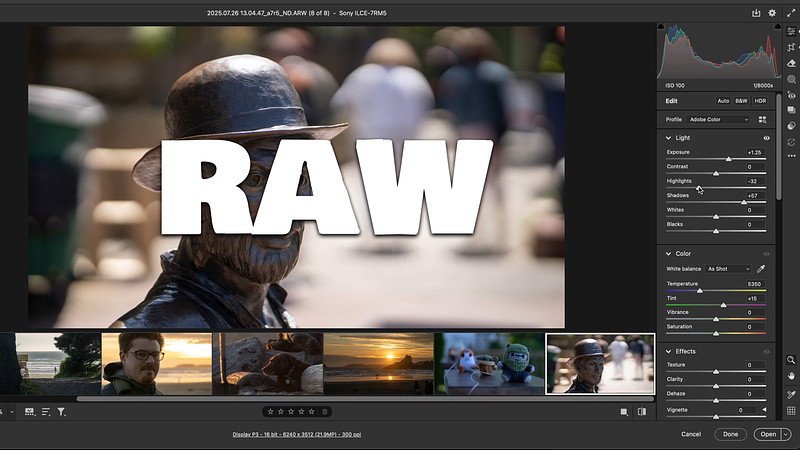Toggle Light panel visibility eye

pos(766,138)
